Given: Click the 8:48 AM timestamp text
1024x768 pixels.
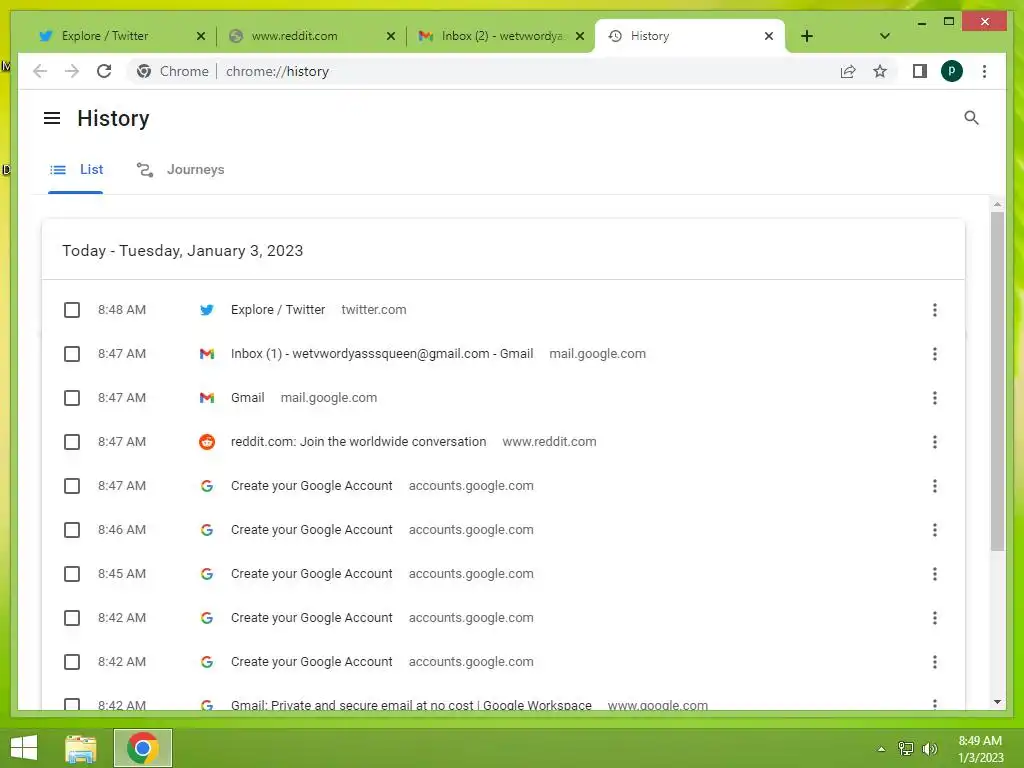Looking at the screenshot, I should pos(122,310).
